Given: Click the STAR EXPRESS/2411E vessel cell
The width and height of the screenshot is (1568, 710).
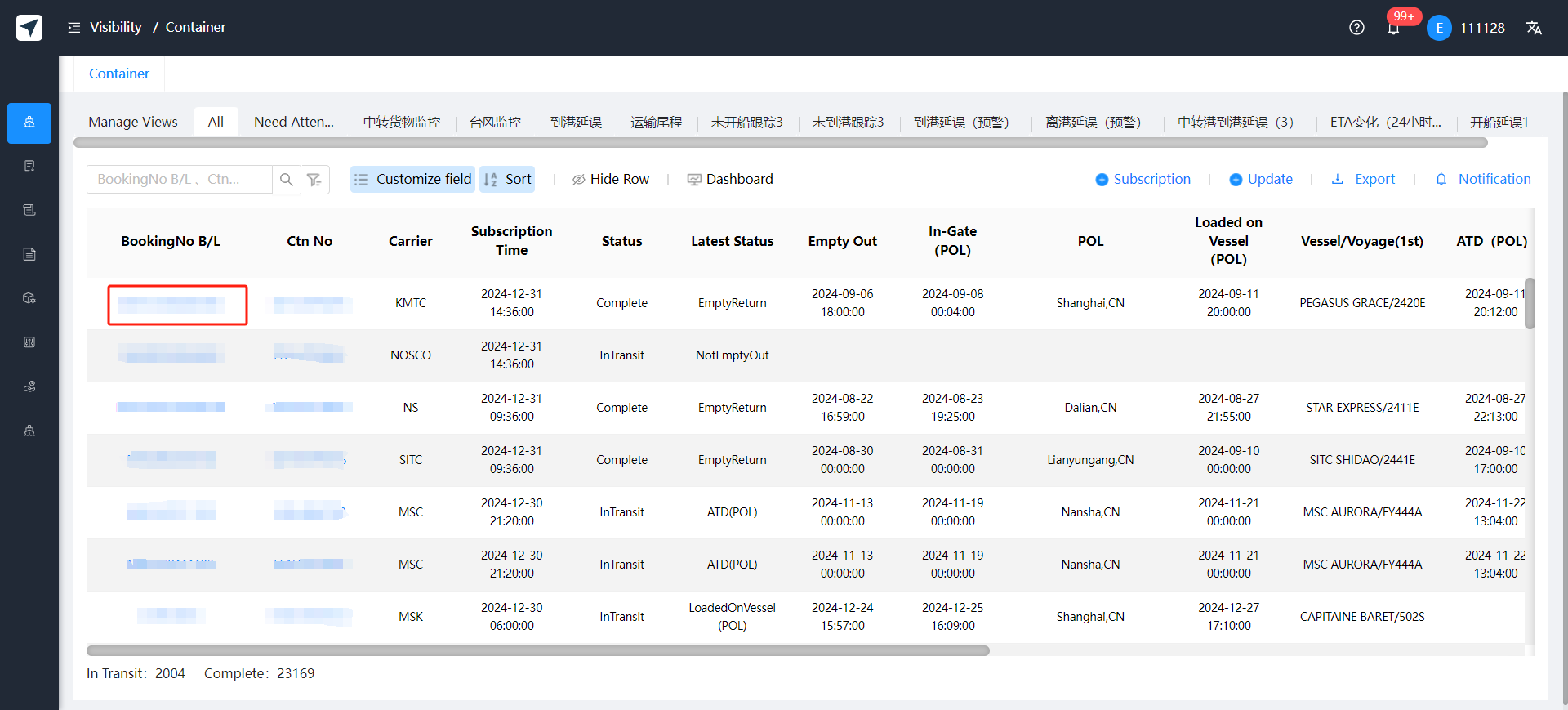Looking at the screenshot, I should click(x=1362, y=408).
